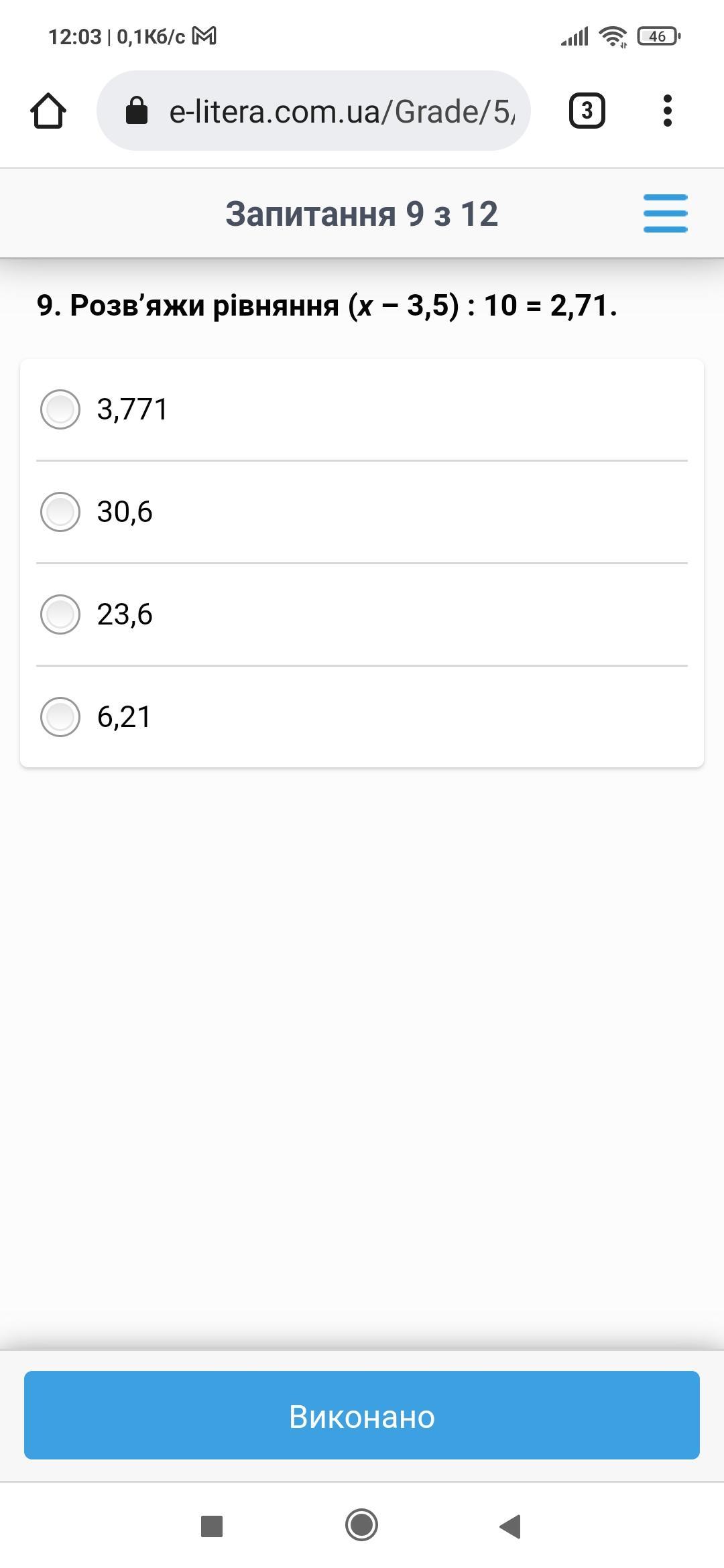Select the radio button for 23,6
Viewport: 724px width, 1568px height.
pos(60,614)
